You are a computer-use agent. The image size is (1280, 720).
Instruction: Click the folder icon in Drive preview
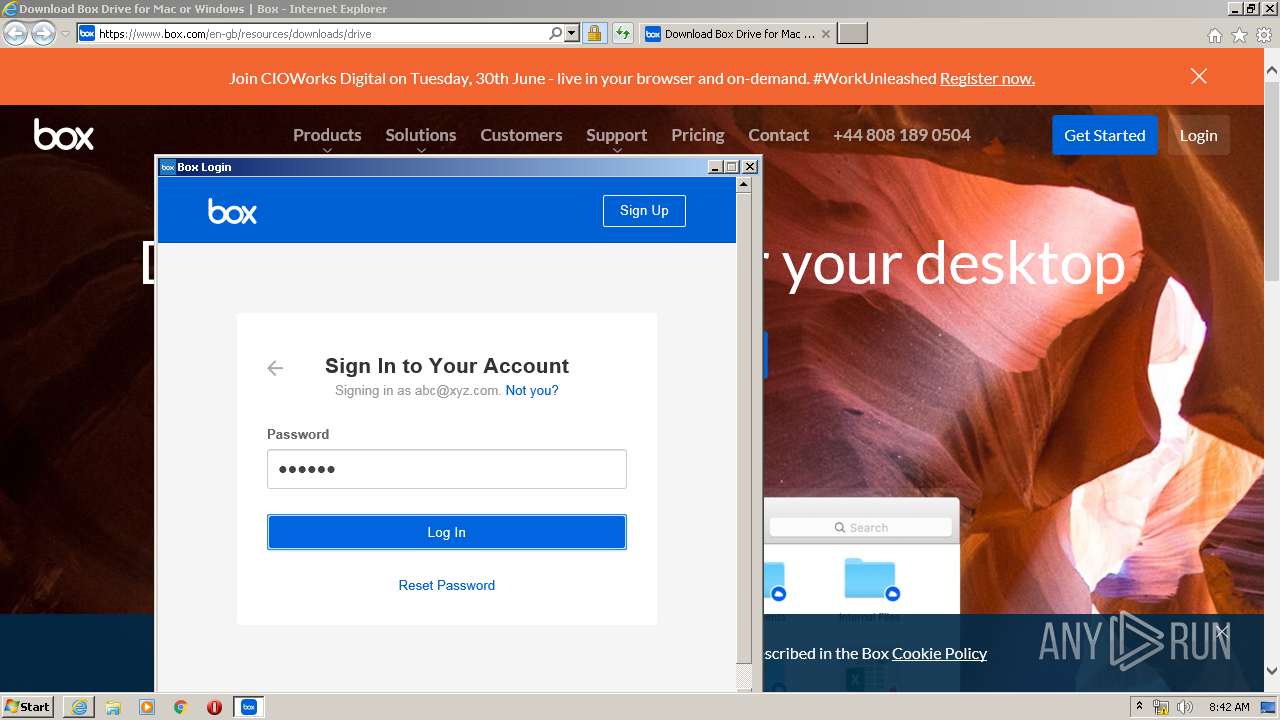coord(870,578)
